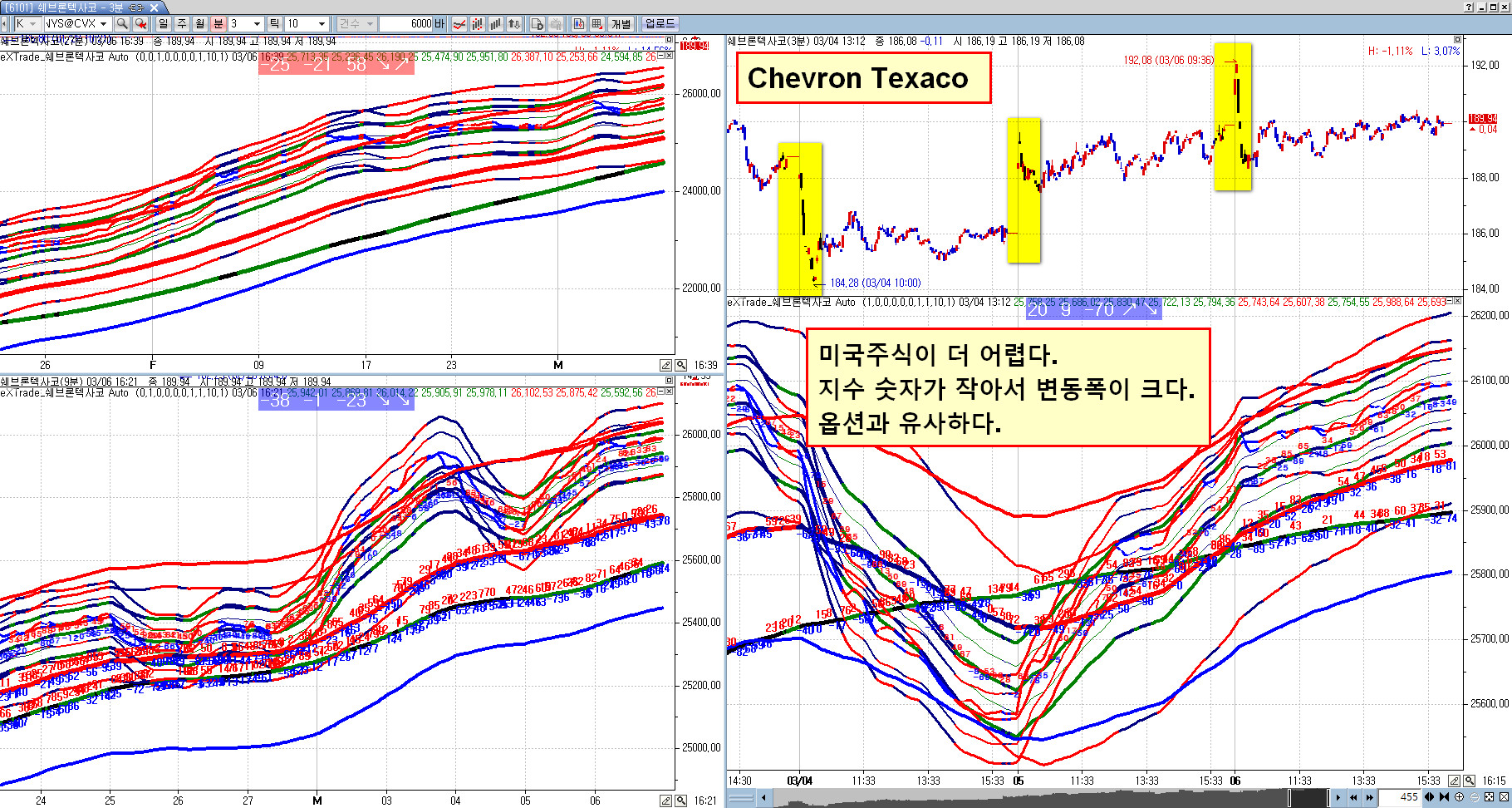The height and width of the screenshot is (808, 1512).
Task: Open the symbol search magnifier icon
Action: click(121, 23)
